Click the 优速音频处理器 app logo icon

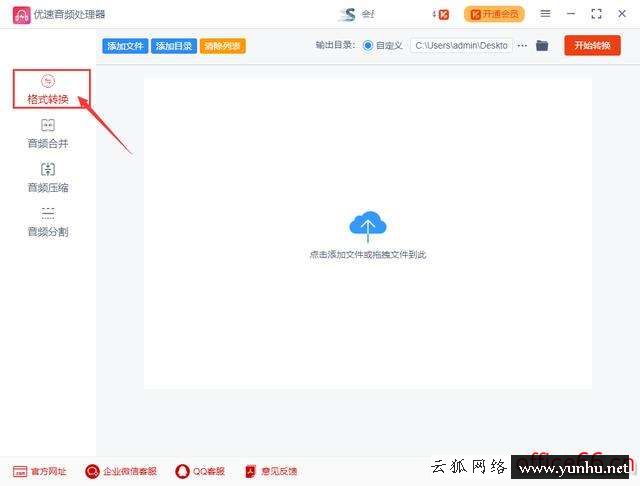(22, 15)
